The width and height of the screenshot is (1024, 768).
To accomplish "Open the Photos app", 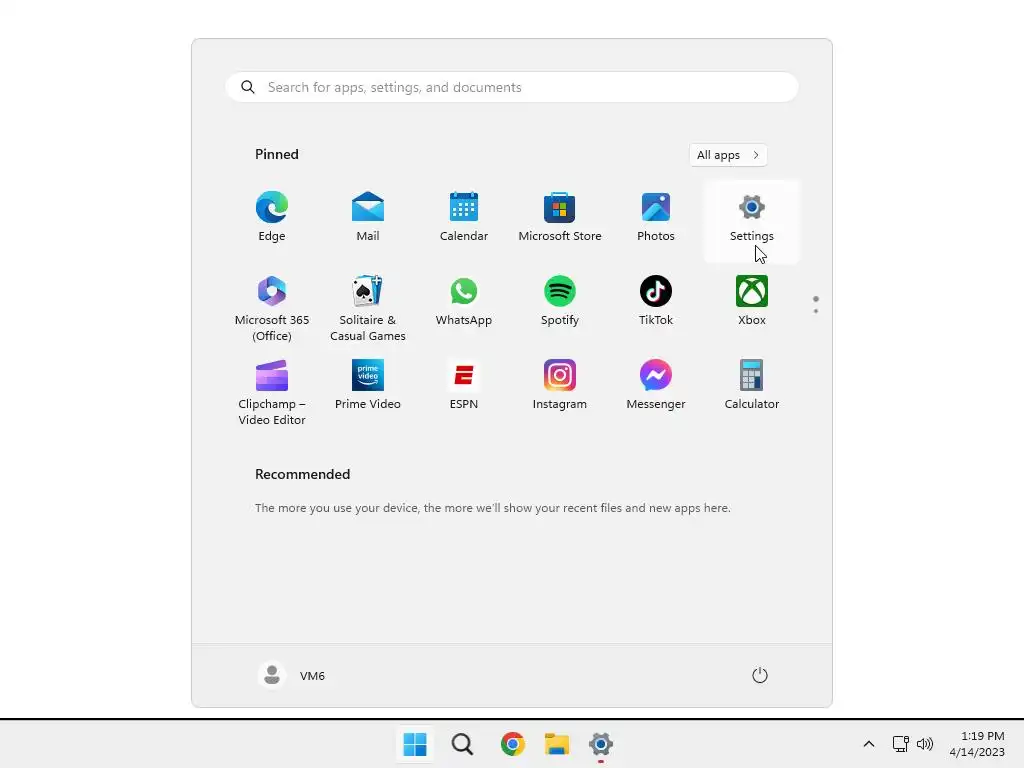I will click(656, 217).
